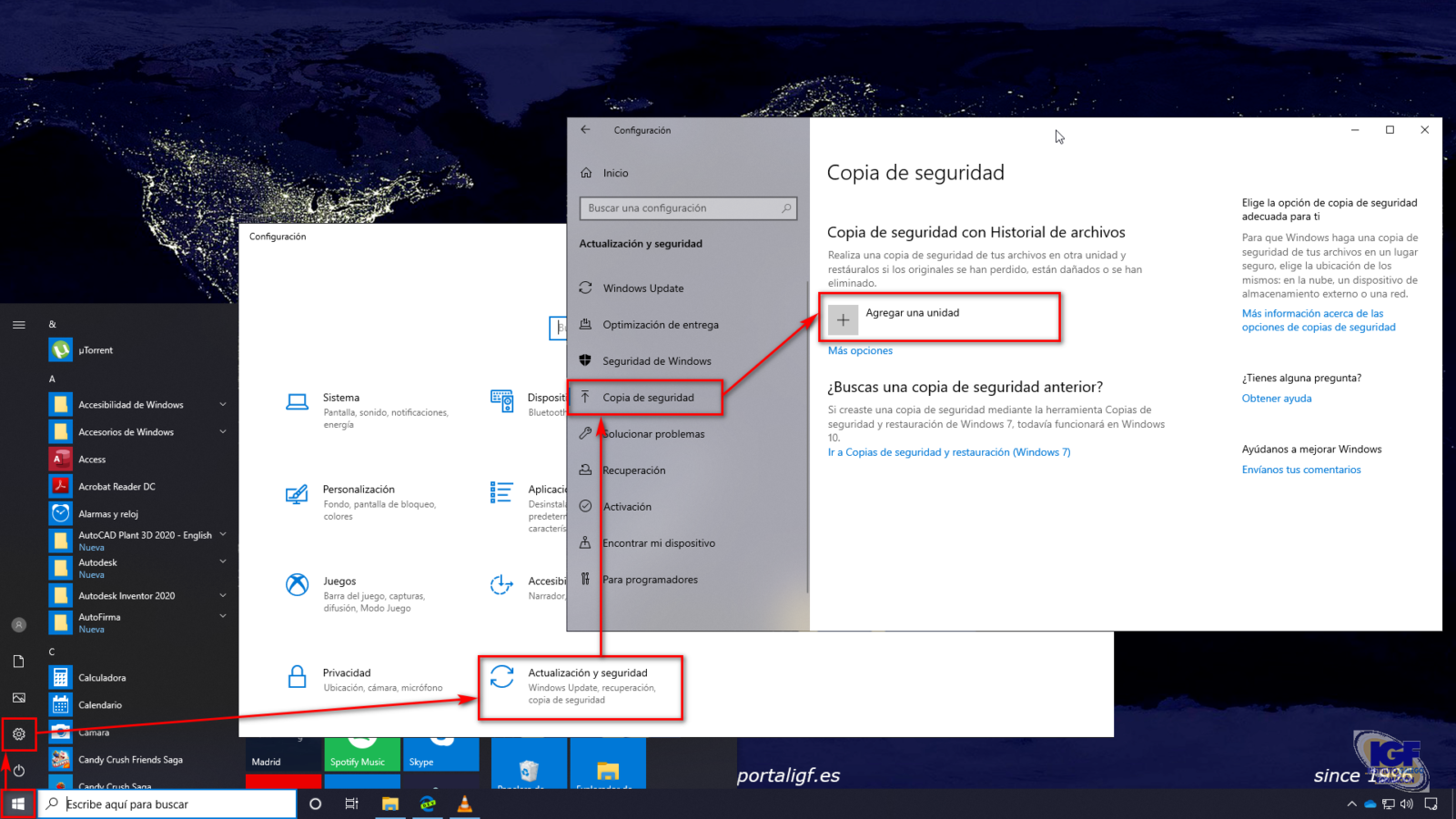Open the Privacidad settings category

pos(347,673)
